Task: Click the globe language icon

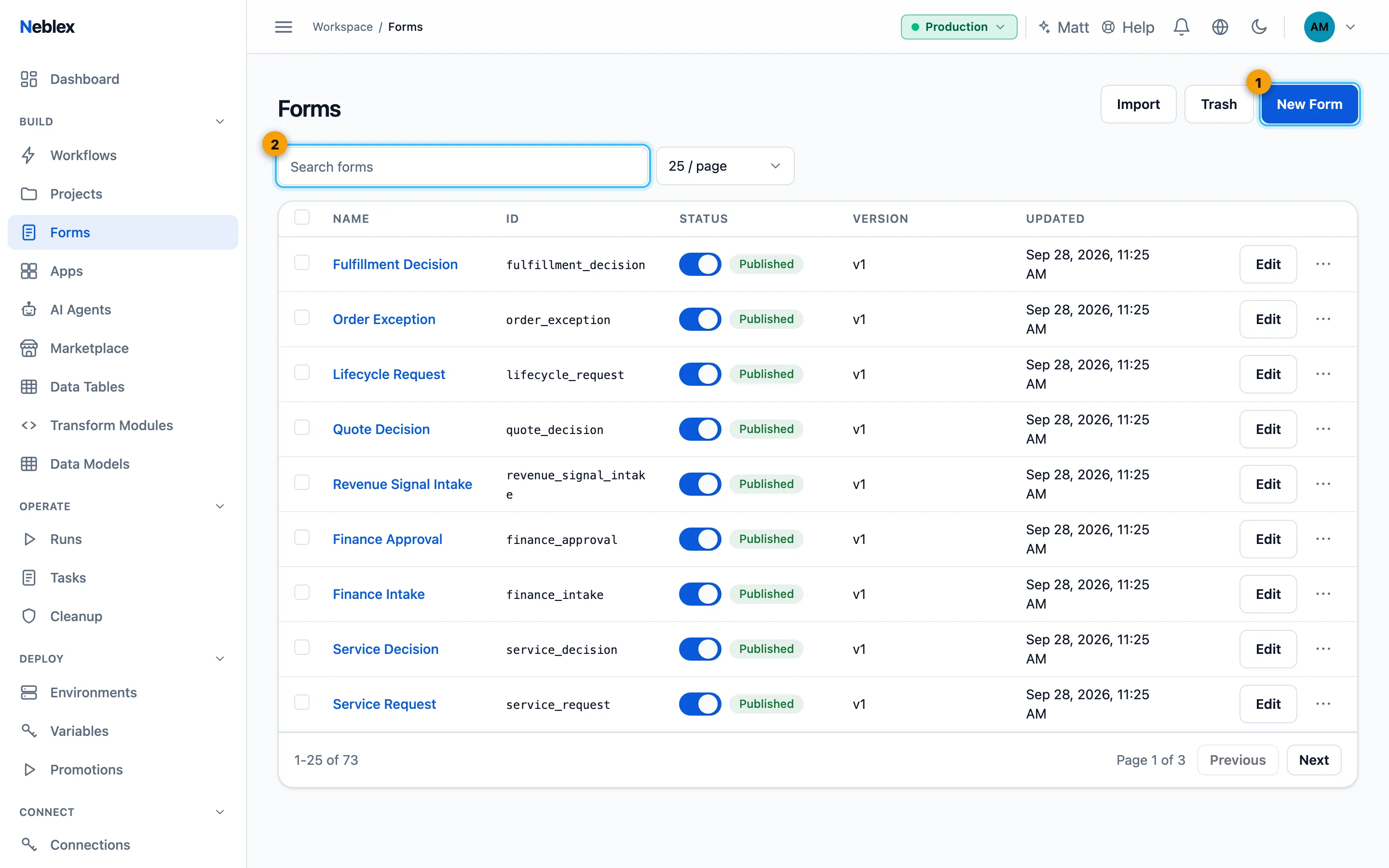Action: 1220,27
